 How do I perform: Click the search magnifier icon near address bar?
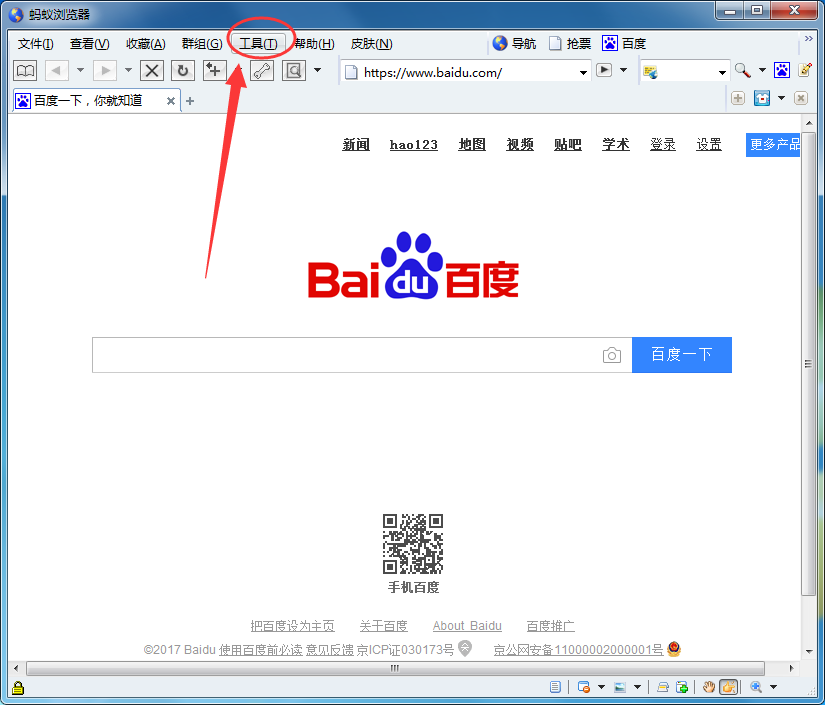(745, 70)
